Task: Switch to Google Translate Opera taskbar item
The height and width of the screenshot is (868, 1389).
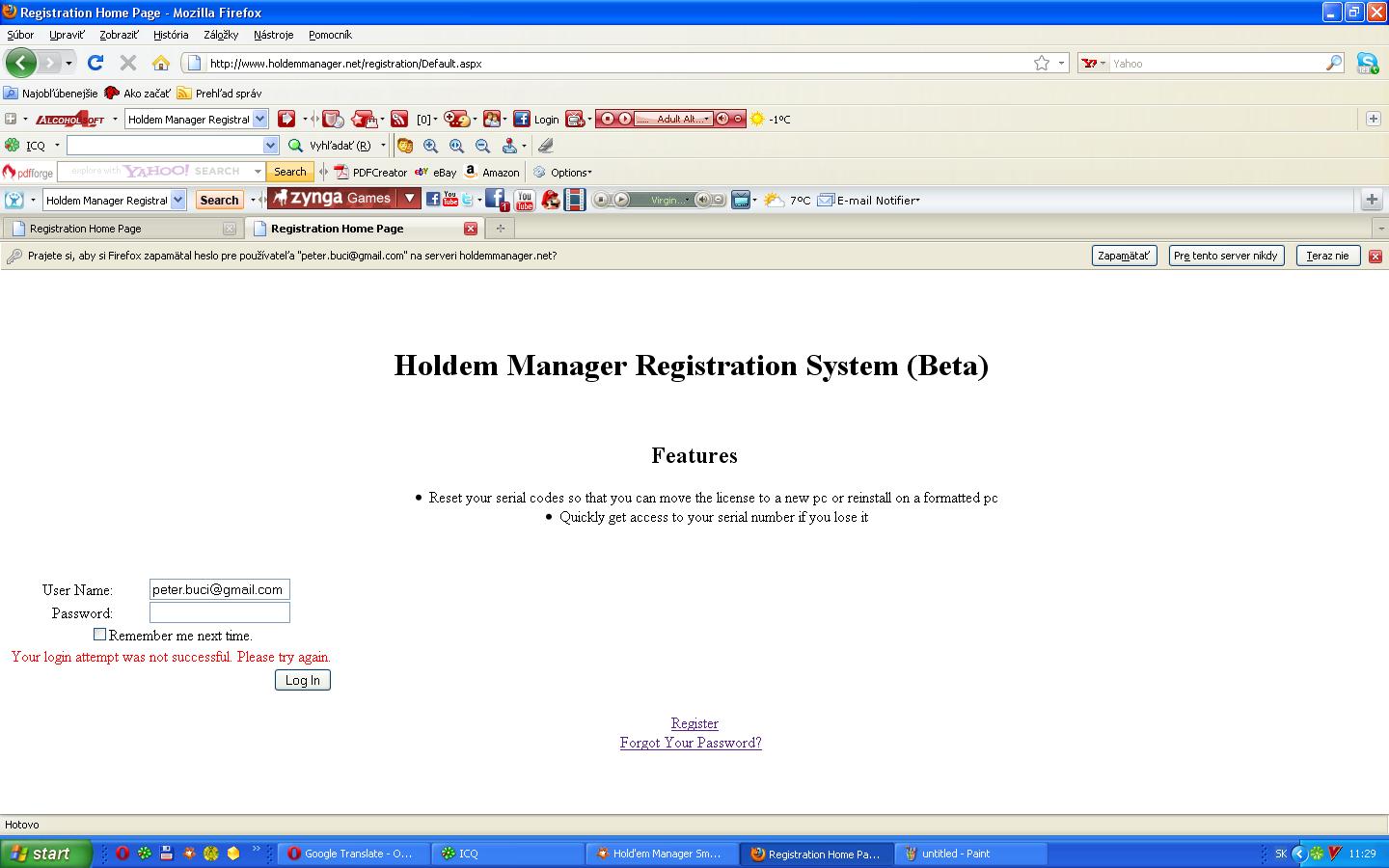Action: (x=355, y=854)
